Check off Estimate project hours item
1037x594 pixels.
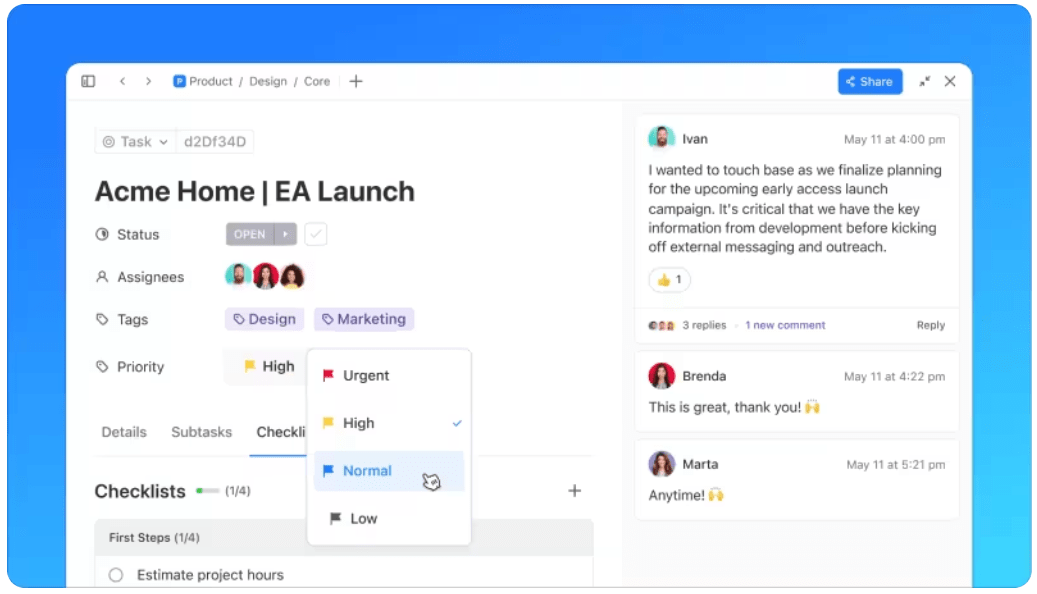click(x=116, y=575)
